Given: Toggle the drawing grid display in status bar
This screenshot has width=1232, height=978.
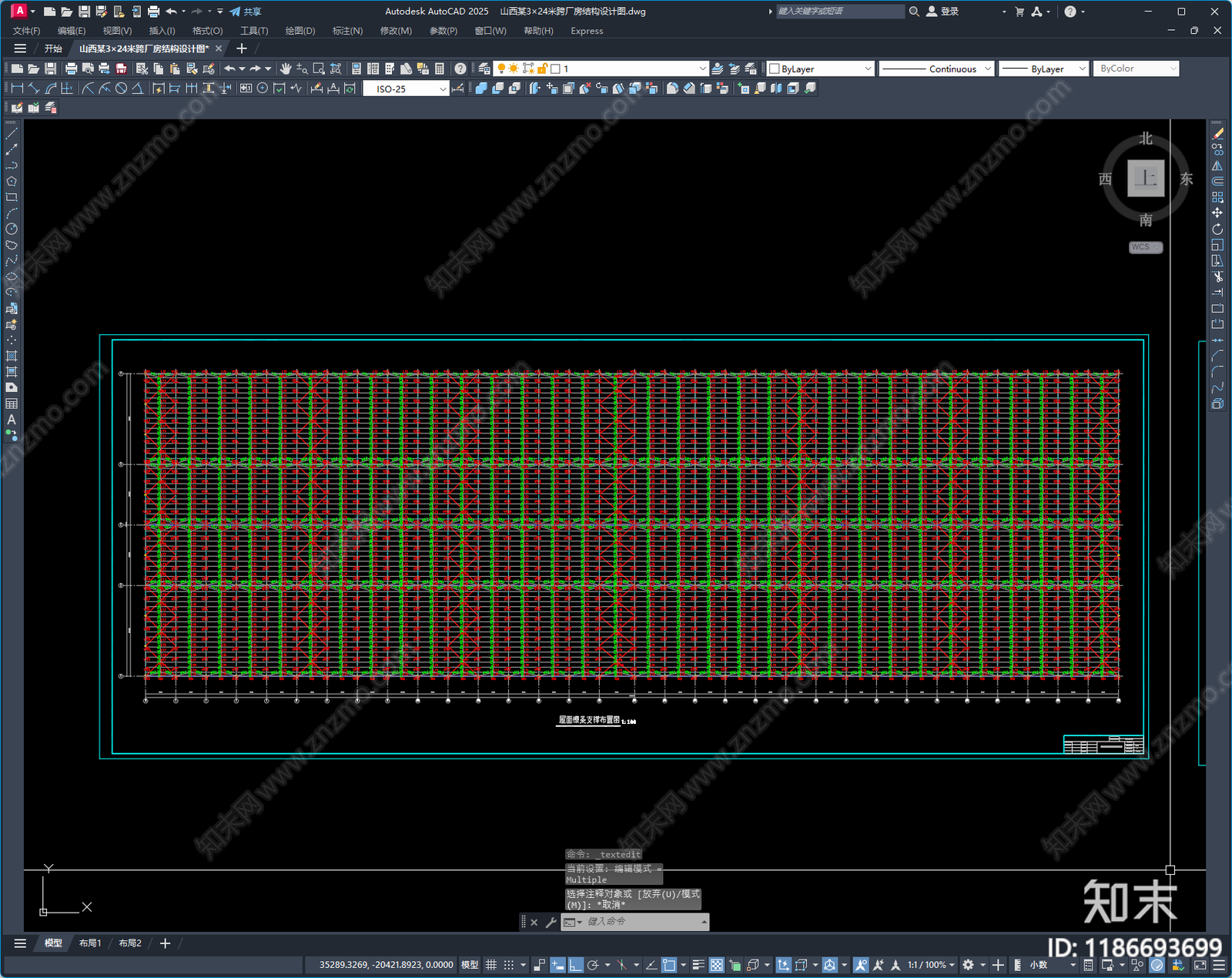Looking at the screenshot, I should (490, 965).
